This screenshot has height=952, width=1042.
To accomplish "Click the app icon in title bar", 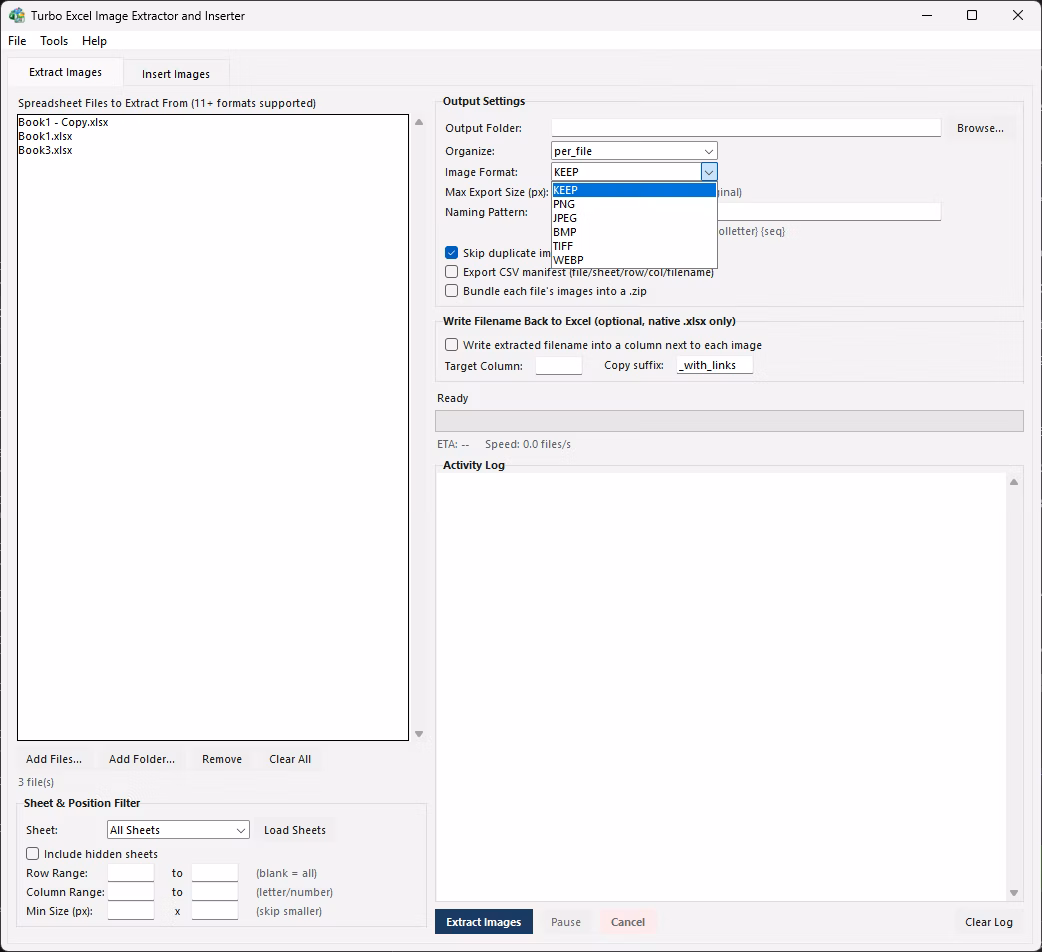I will [17, 15].
